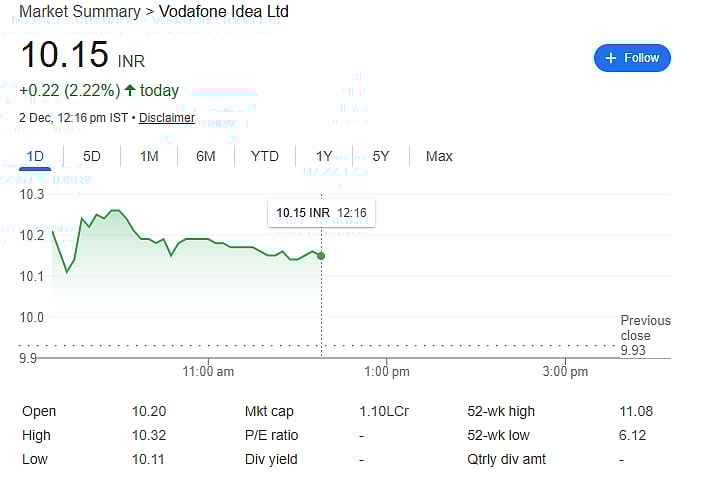Switch to the 5Y chart tab
721x489 pixels.
pyautogui.click(x=381, y=156)
